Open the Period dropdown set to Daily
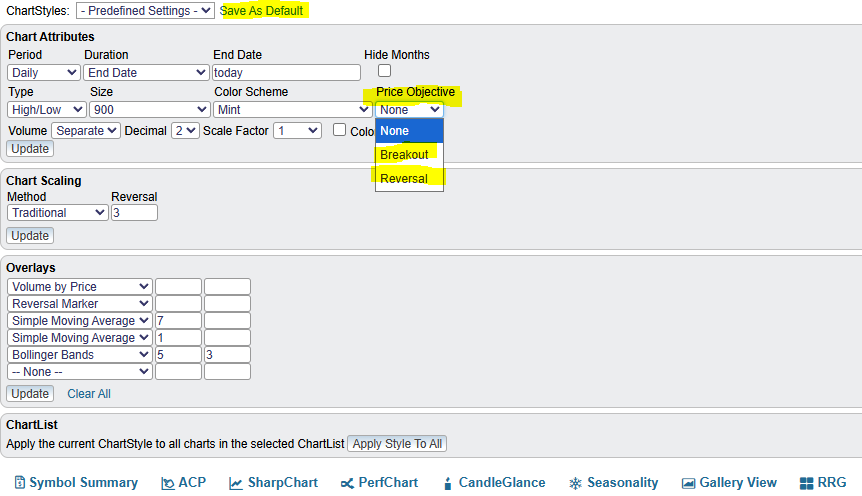Image resolution: width=862 pixels, height=496 pixels. [43, 73]
